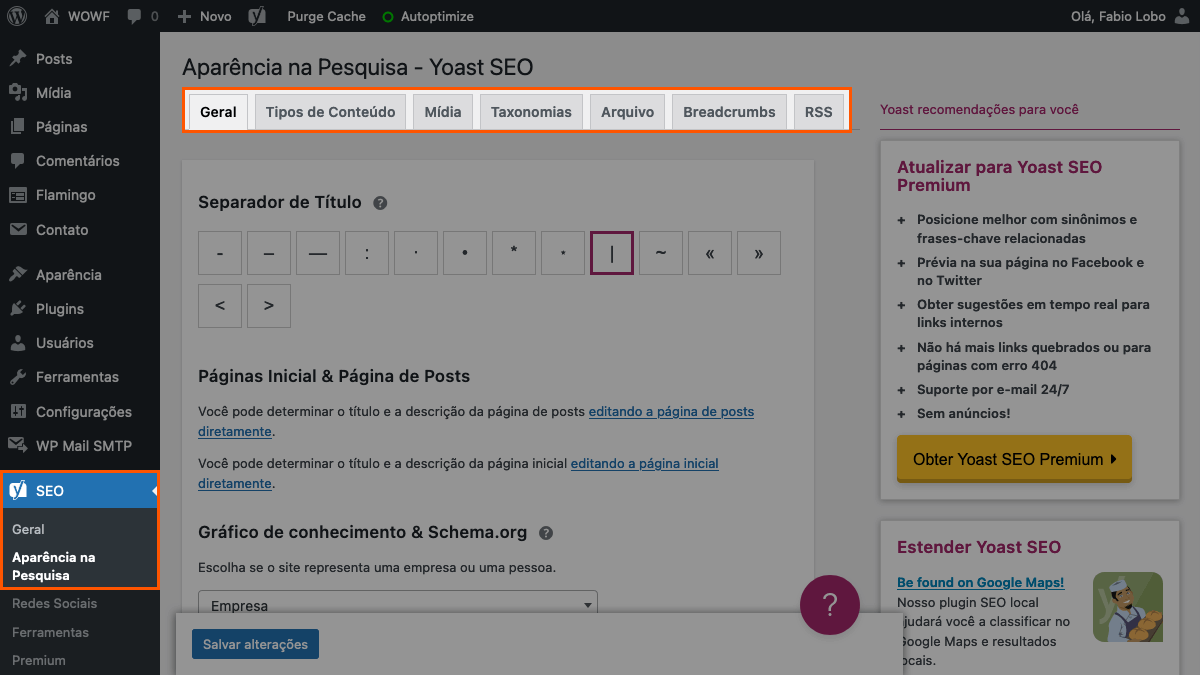Viewport: 1200px width, 675px height.
Task: Switch to the Tipos de Conteúdo tab
Action: (330, 112)
